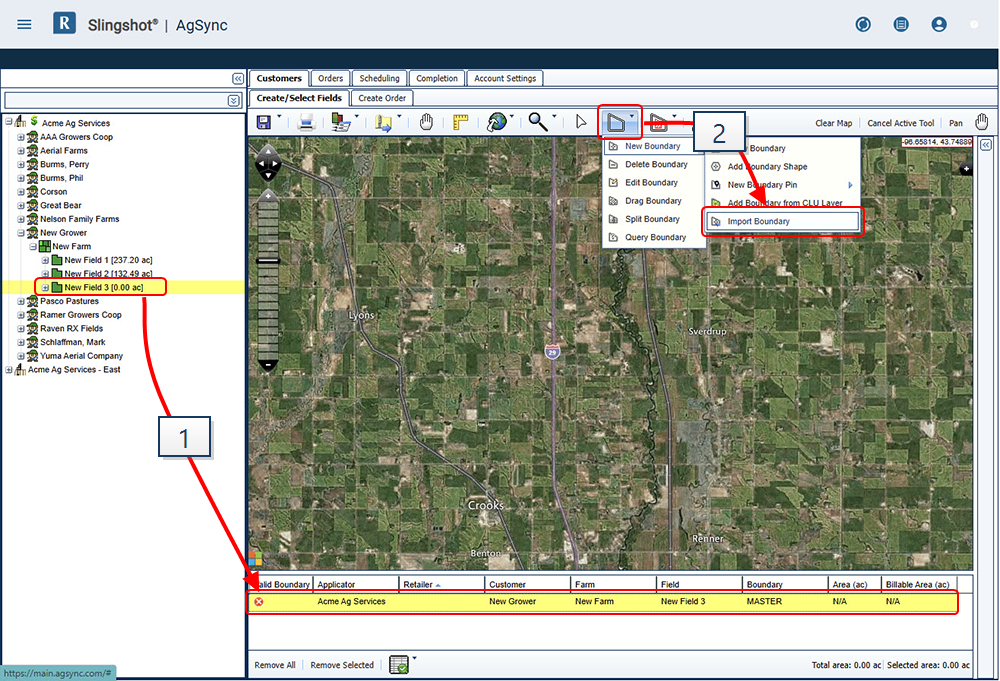This screenshot has width=1000, height=681.
Task: Click the Pan text button
Action: (955, 123)
